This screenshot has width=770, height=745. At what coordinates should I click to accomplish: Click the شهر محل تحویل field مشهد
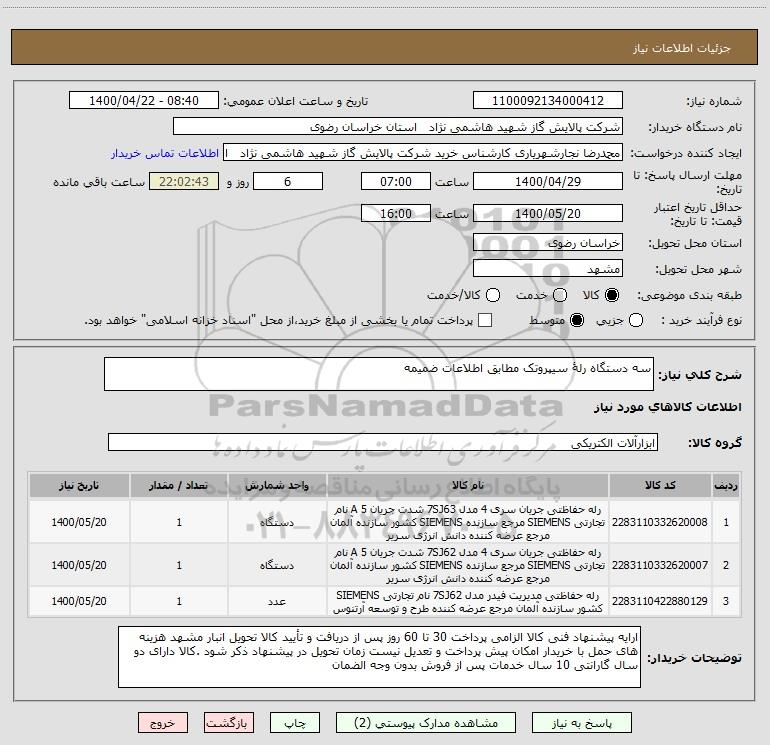click(548, 268)
